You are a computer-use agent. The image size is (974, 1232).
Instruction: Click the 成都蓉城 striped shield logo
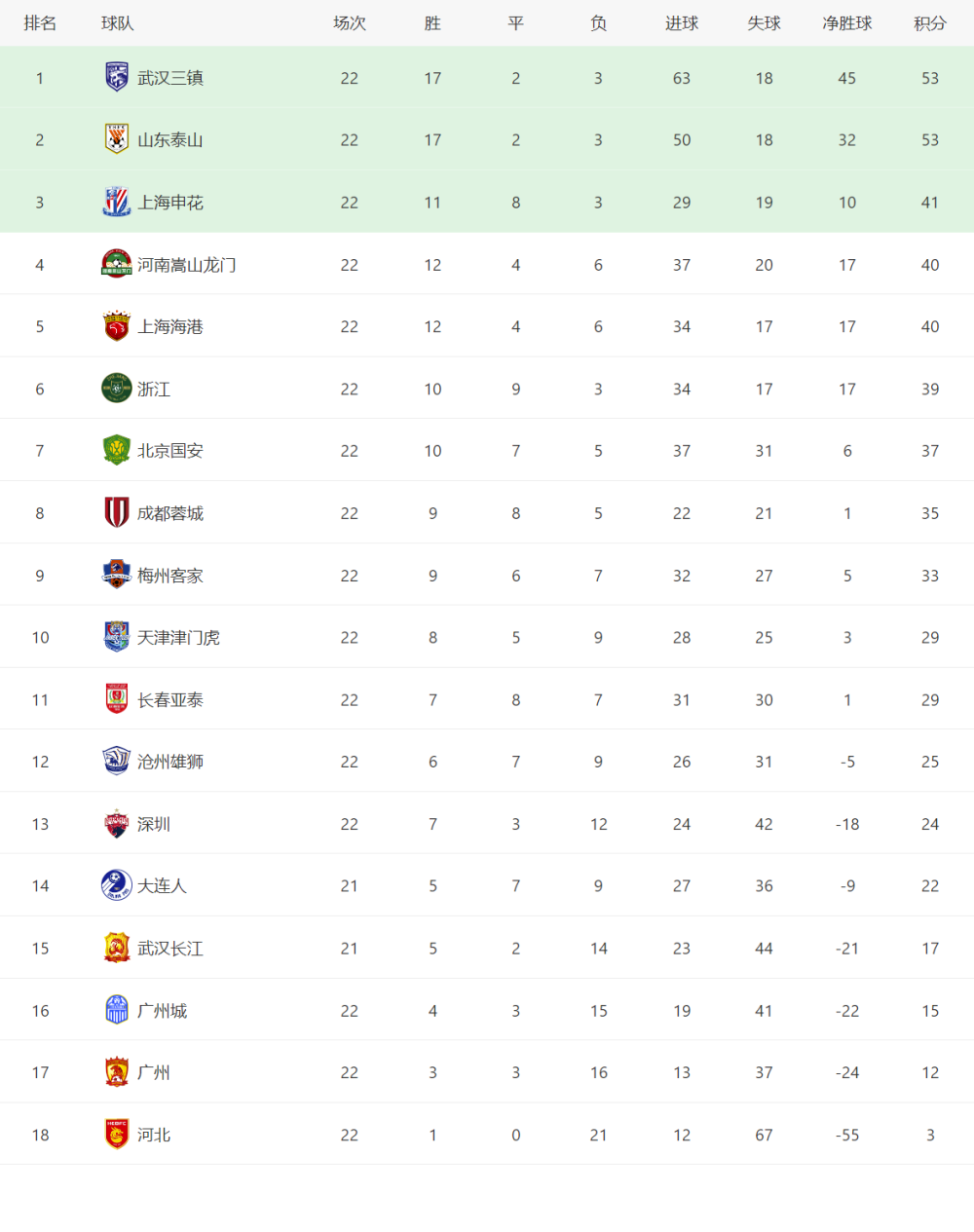click(x=117, y=512)
